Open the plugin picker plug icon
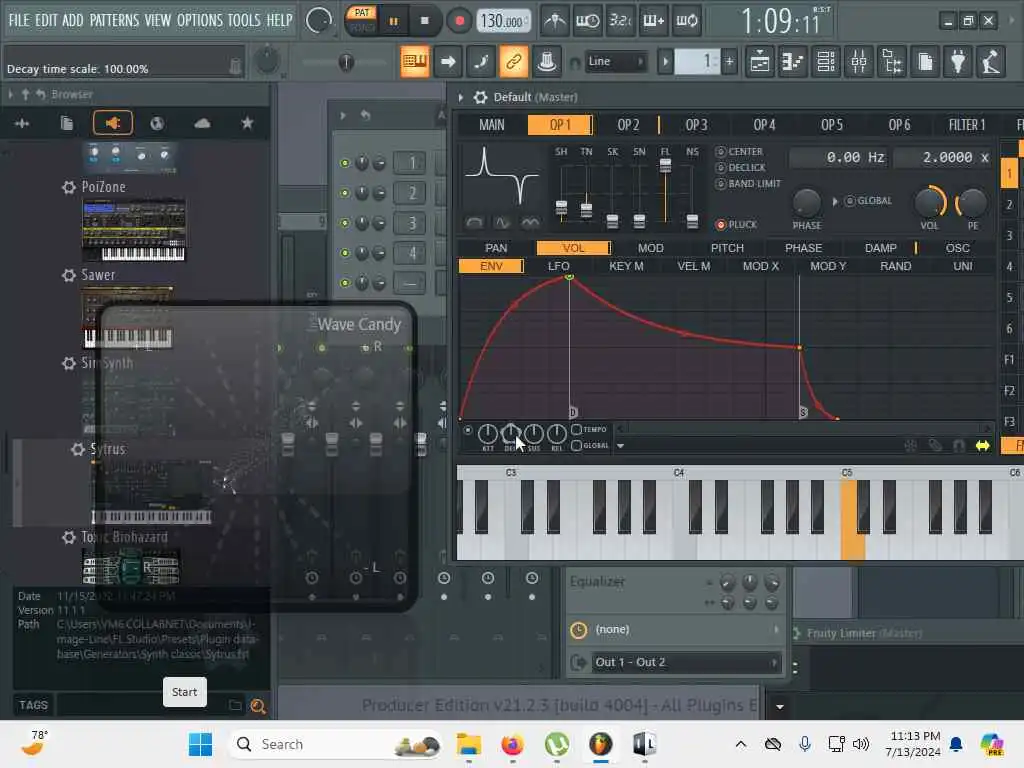This screenshot has width=1024, height=768. pyautogui.click(x=958, y=62)
